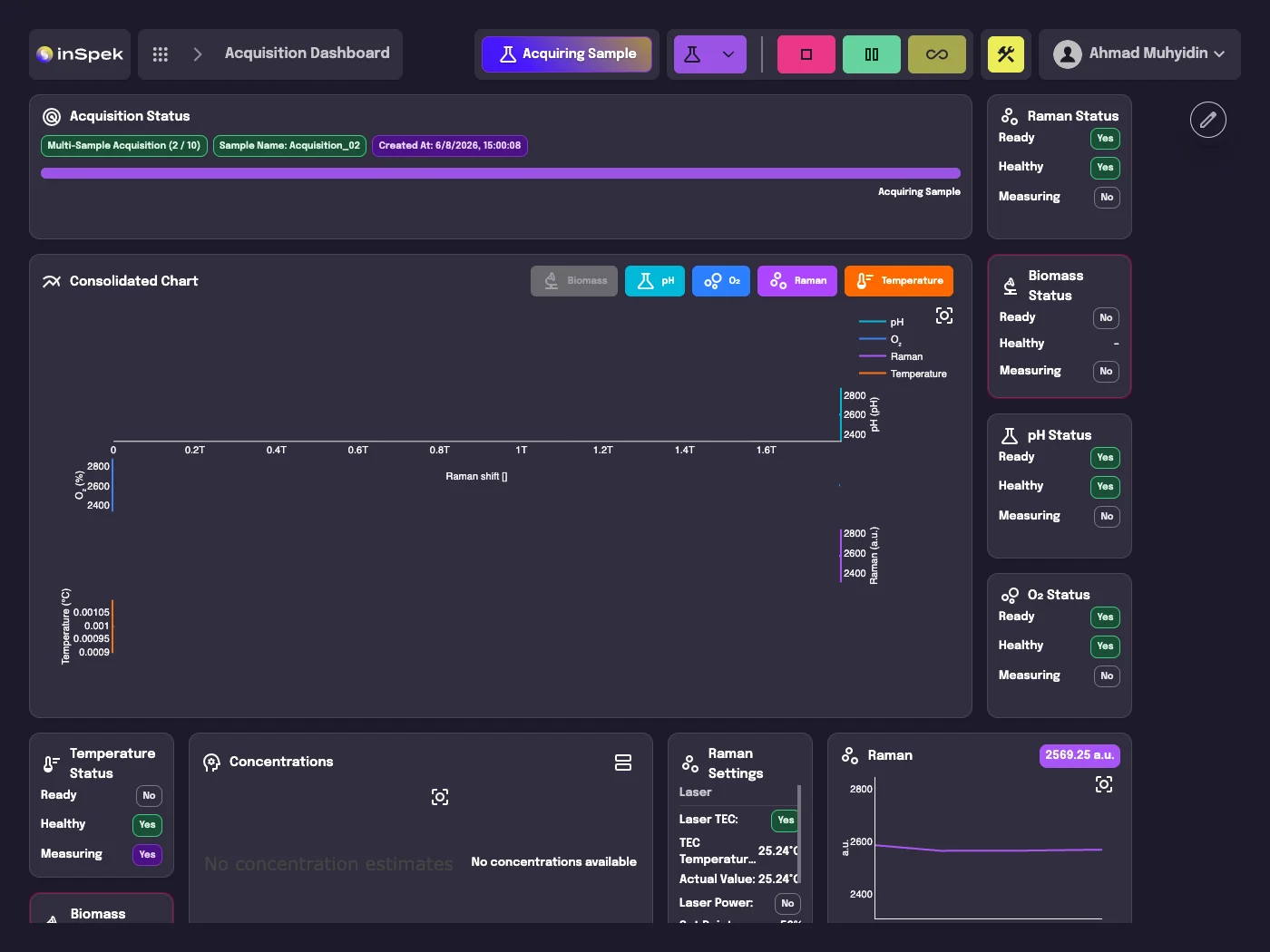The image size is (1270, 952).
Task: Click the Consolidated Chart trend icon
Action: [x=52, y=281]
